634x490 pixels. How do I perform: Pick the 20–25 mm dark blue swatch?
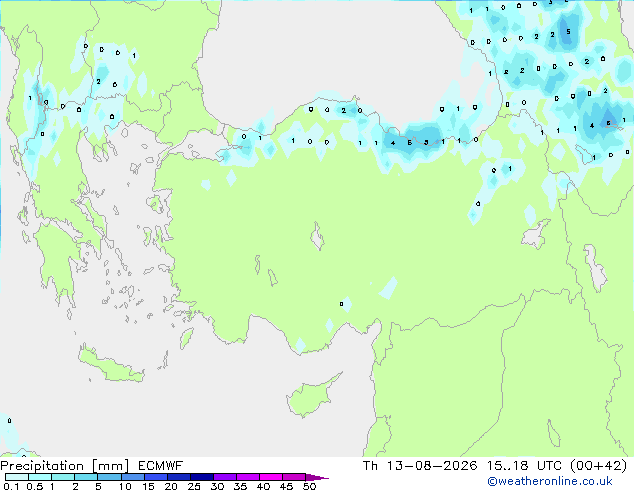178,477
